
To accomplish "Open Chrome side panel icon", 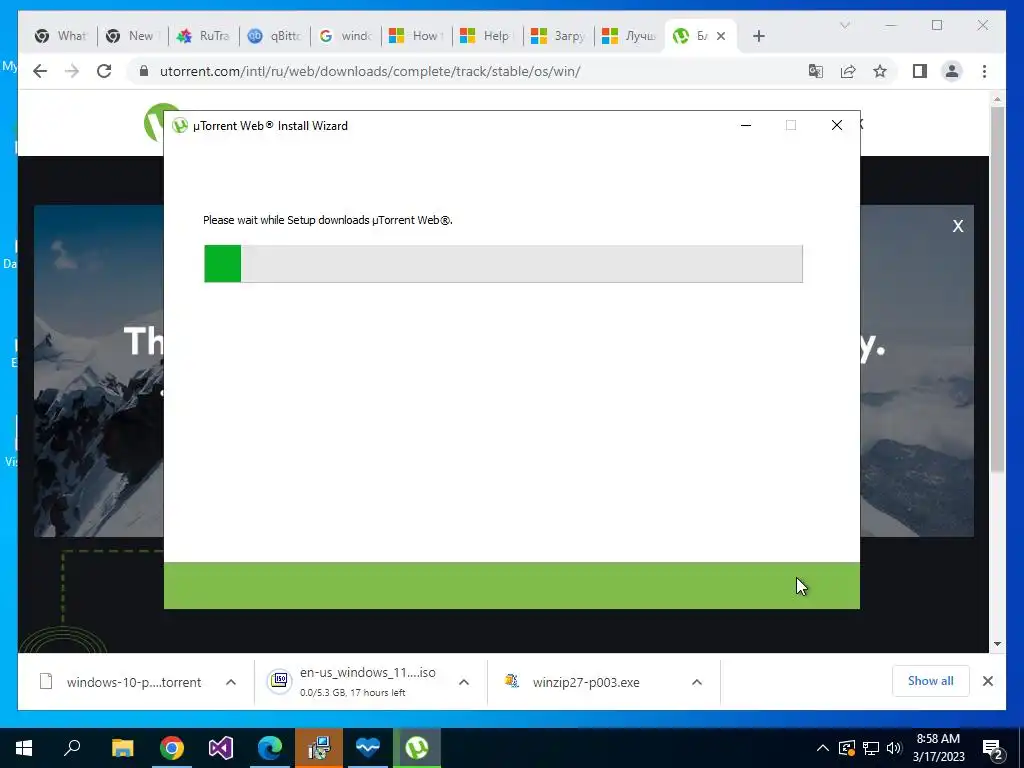I will pyautogui.click(x=920, y=71).
